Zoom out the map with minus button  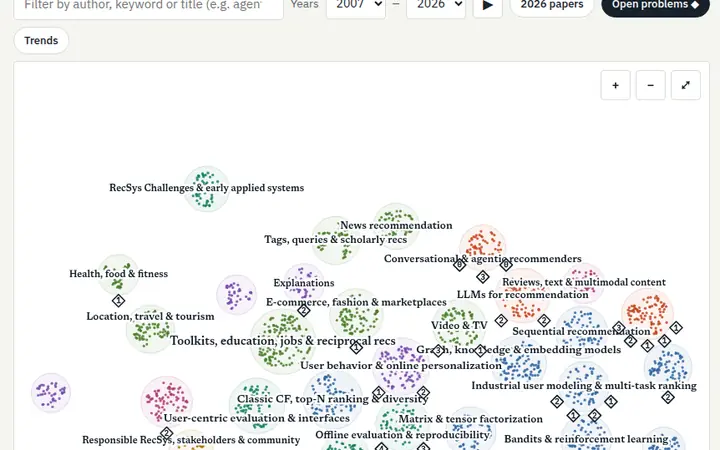coord(650,85)
